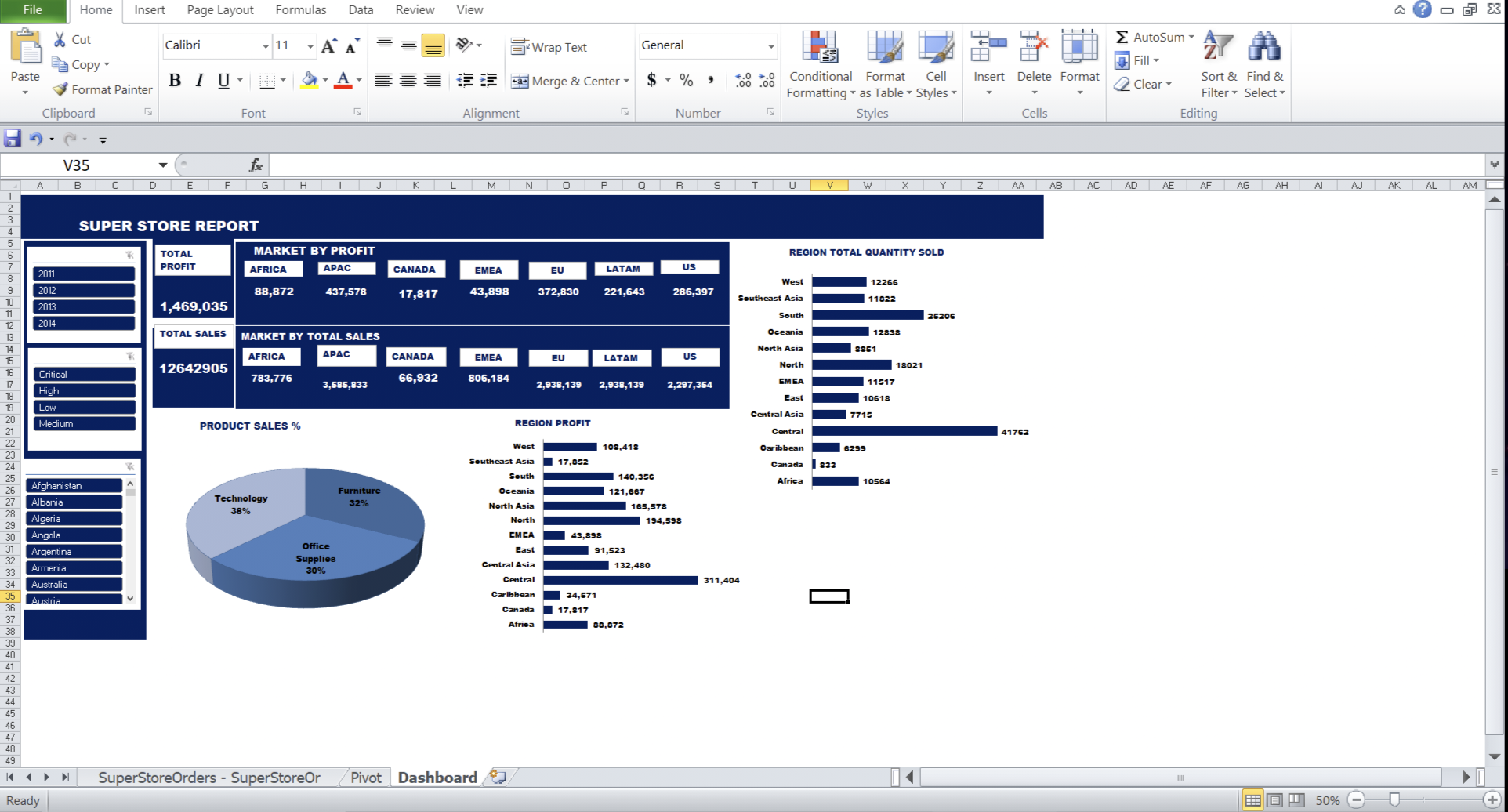Open the font name Calibri dropdown
This screenshot has height=812, width=1508.
tap(266, 45)
